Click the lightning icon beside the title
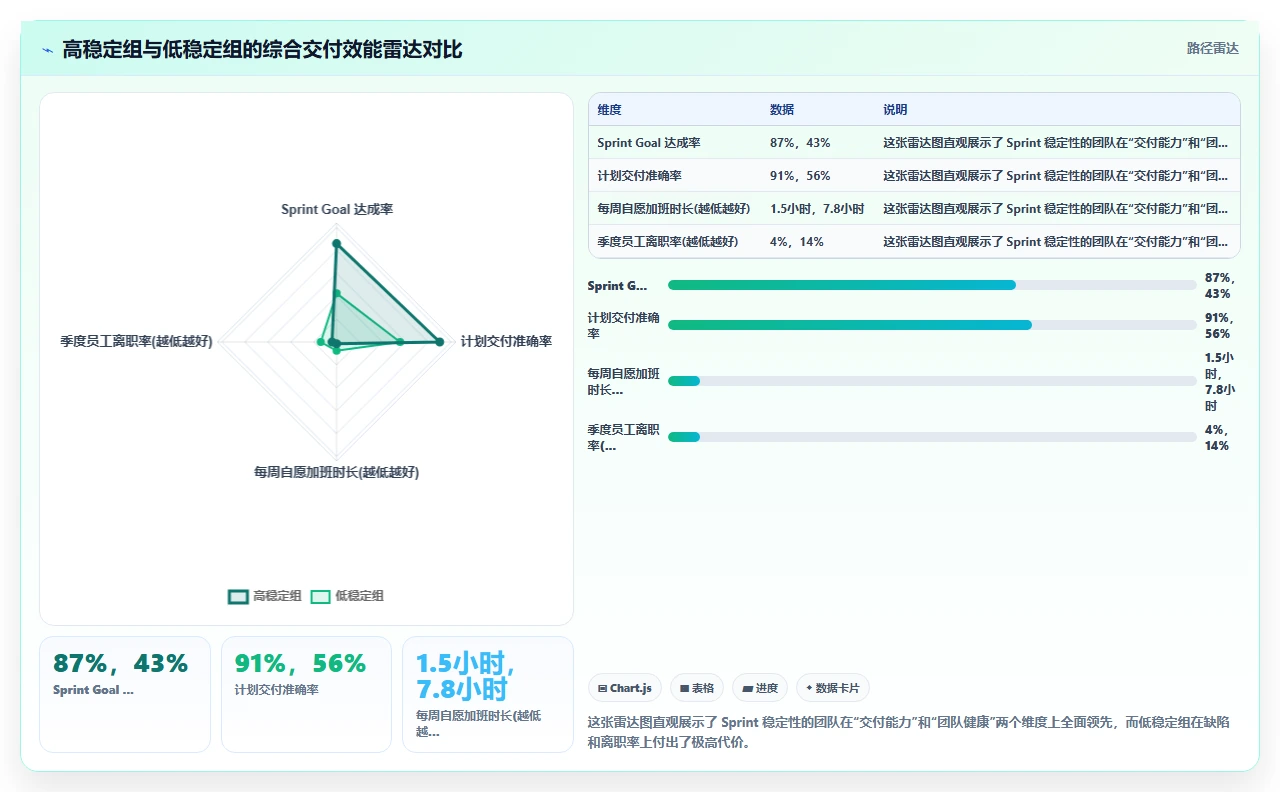 click(47, 49)
